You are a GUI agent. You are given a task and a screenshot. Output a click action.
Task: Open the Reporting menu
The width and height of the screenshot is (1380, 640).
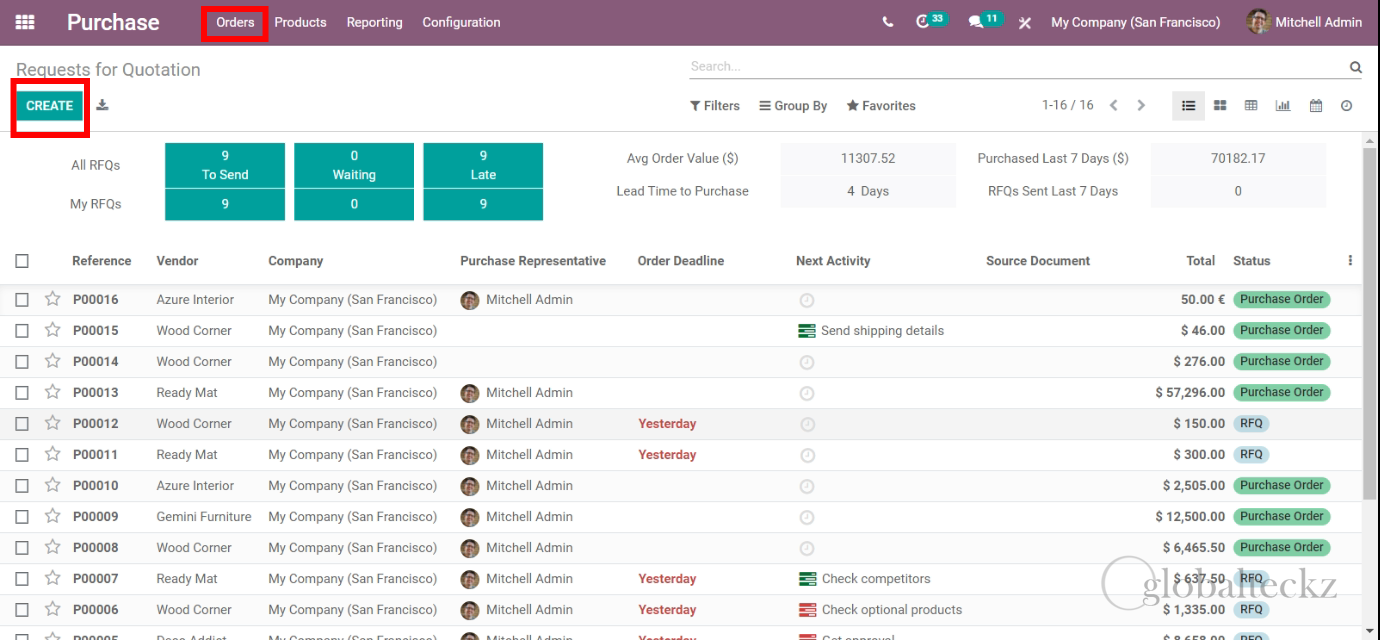pyautogui.click(x=374, y=22)
